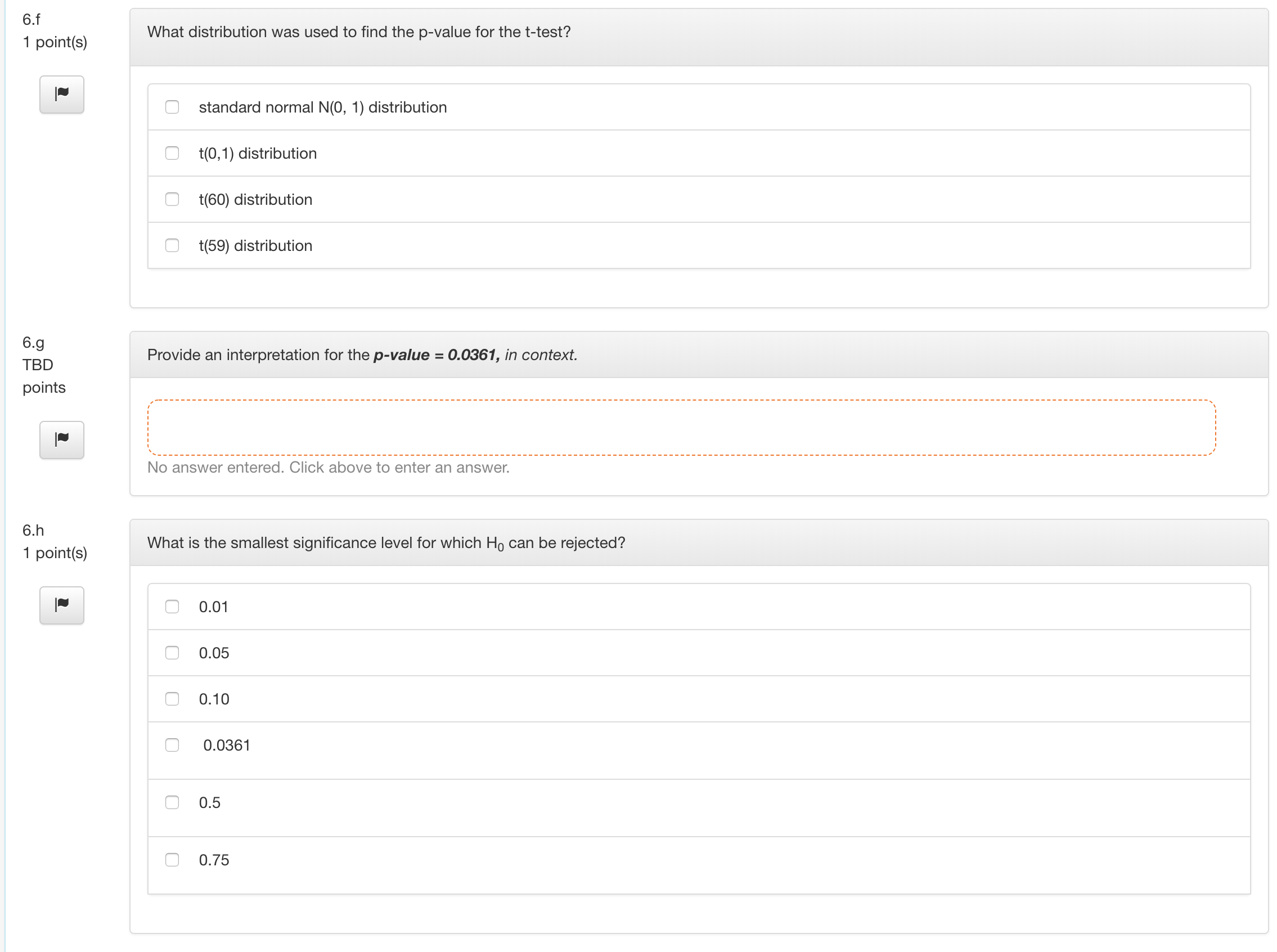Click the 6.g answer text box
1277x952 pixels.
coord(681,428)
